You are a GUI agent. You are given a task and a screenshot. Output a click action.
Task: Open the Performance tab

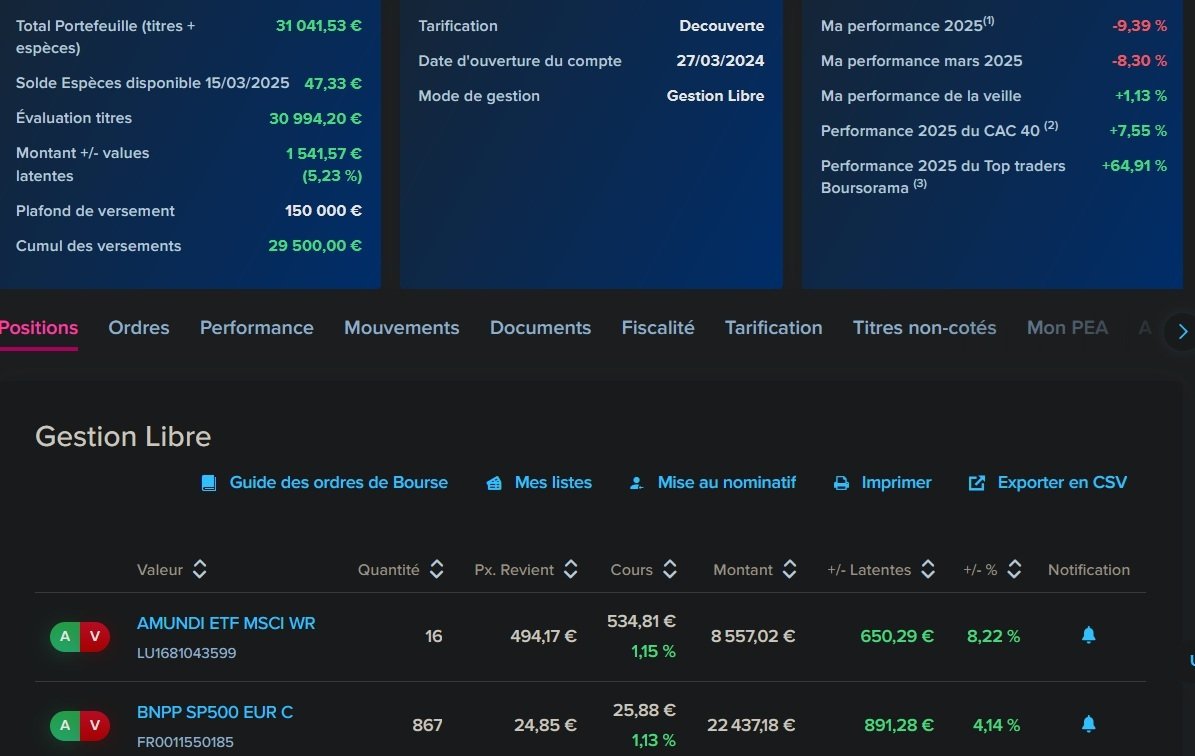point(257,328)
